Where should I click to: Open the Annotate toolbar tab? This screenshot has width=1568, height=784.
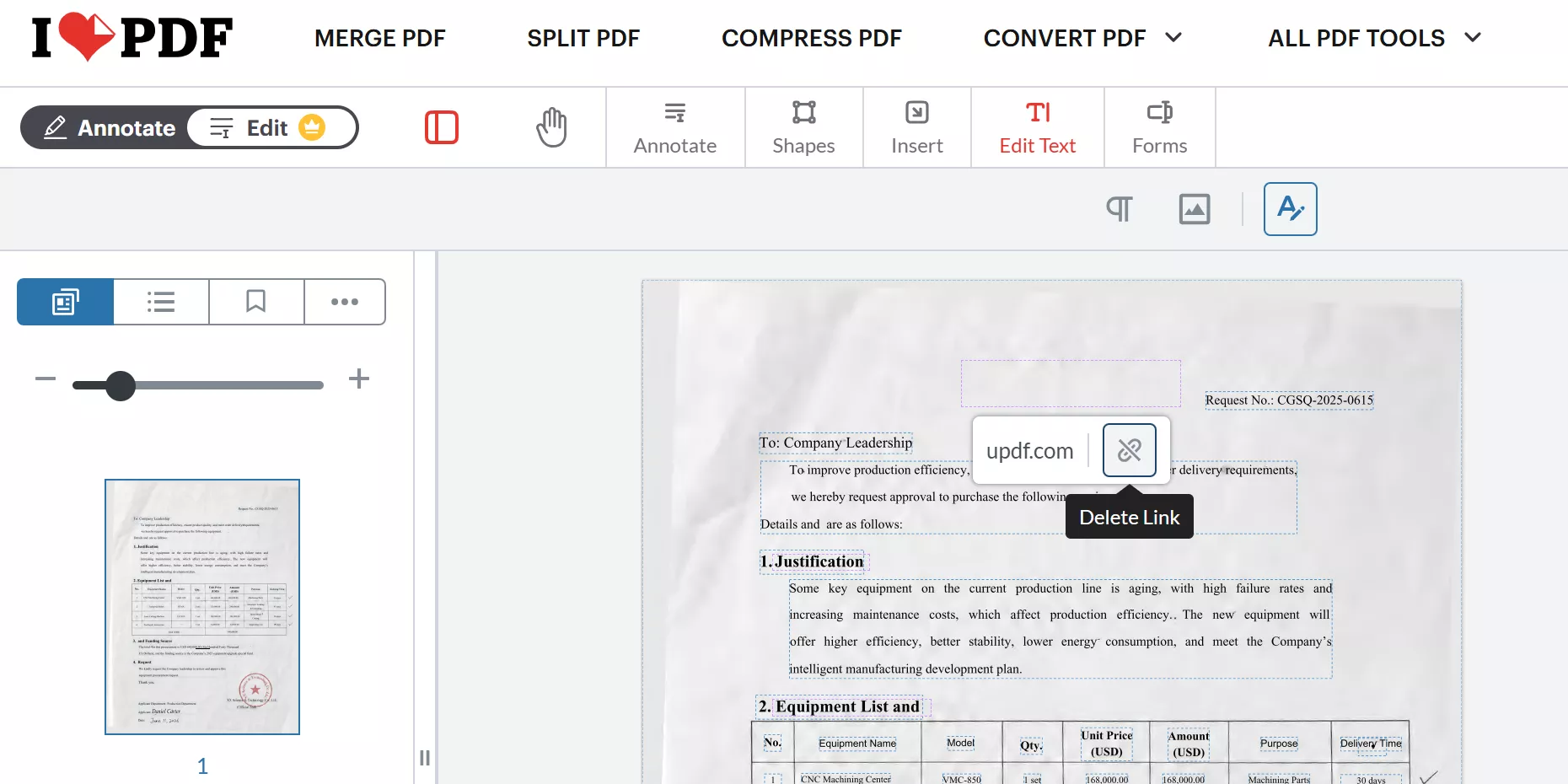point(675,128)
